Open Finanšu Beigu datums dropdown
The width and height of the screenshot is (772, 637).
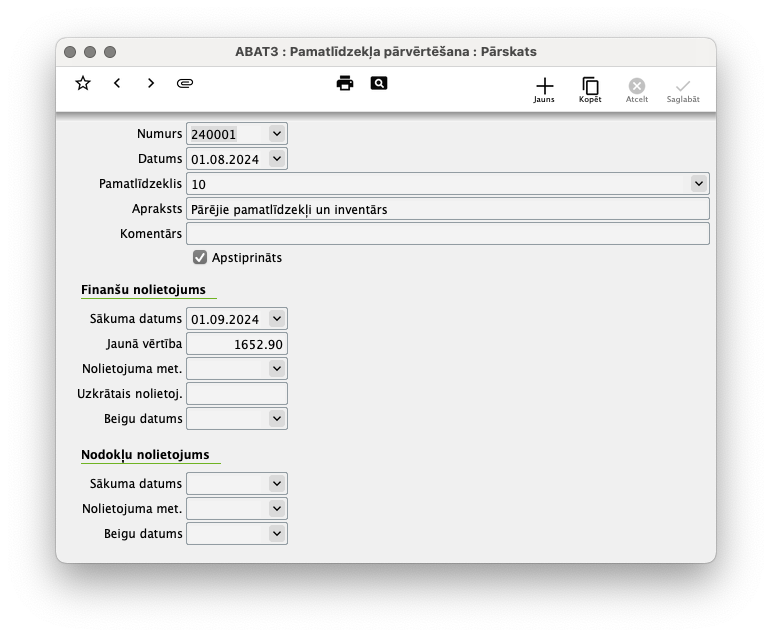pos(277,418)
